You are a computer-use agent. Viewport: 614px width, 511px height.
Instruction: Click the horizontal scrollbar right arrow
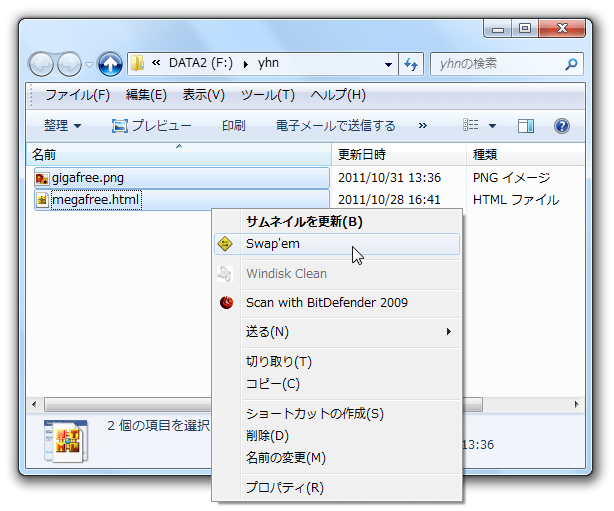pos(576,404)
